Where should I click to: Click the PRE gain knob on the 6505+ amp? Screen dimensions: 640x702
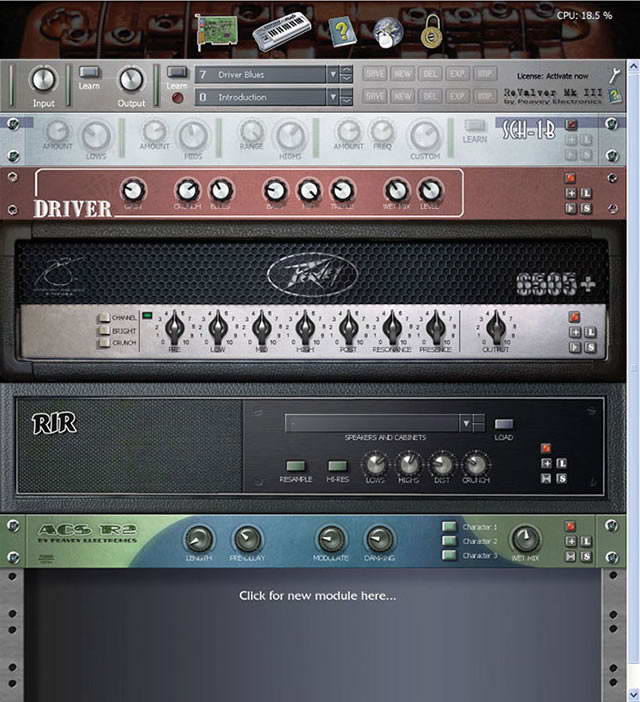tap(175, 328)
